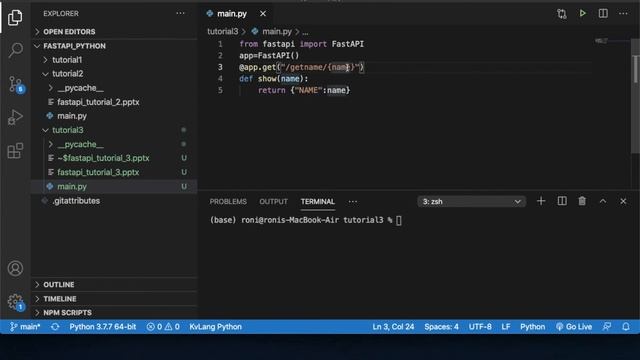Click breadcrumb trailing ellipsis after main.py

point(305,32)
